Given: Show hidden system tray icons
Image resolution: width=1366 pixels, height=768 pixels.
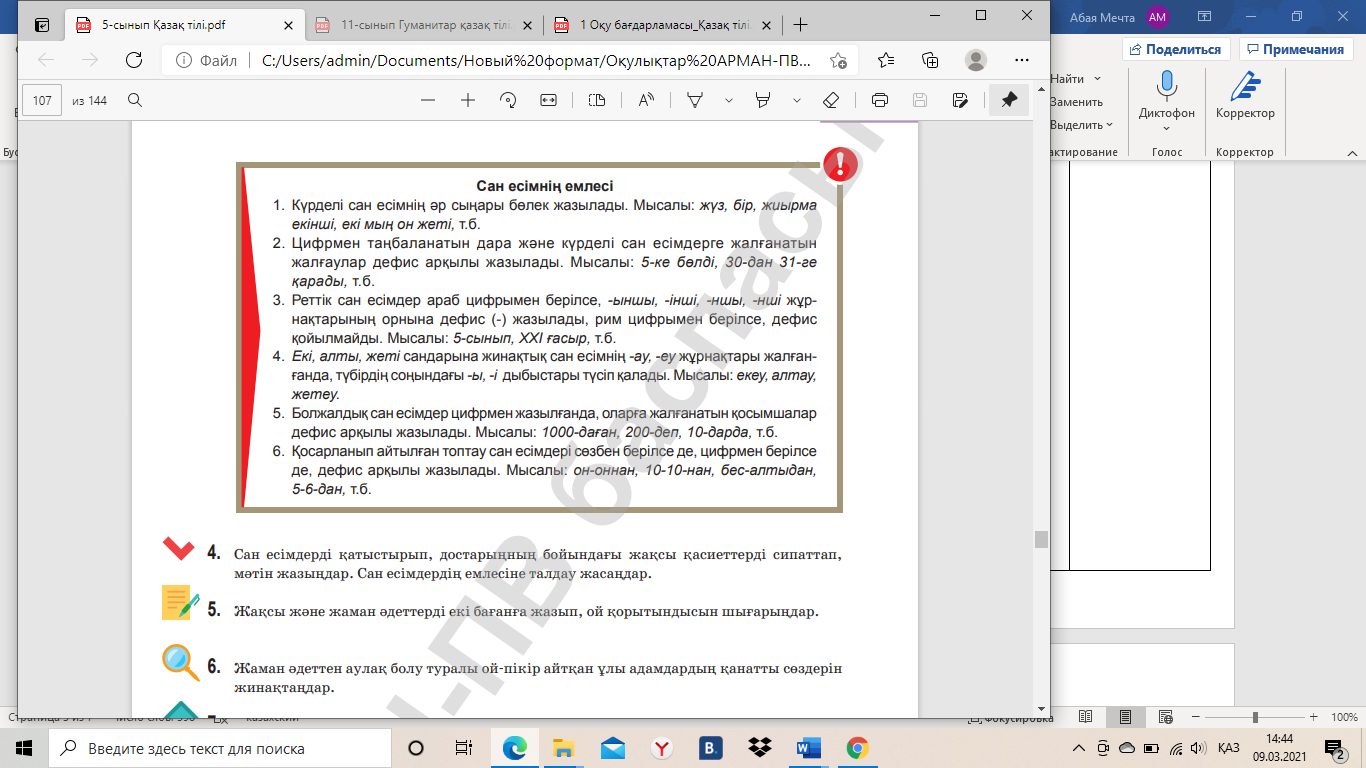Looking at the screenshot, I should (1078, 748).
